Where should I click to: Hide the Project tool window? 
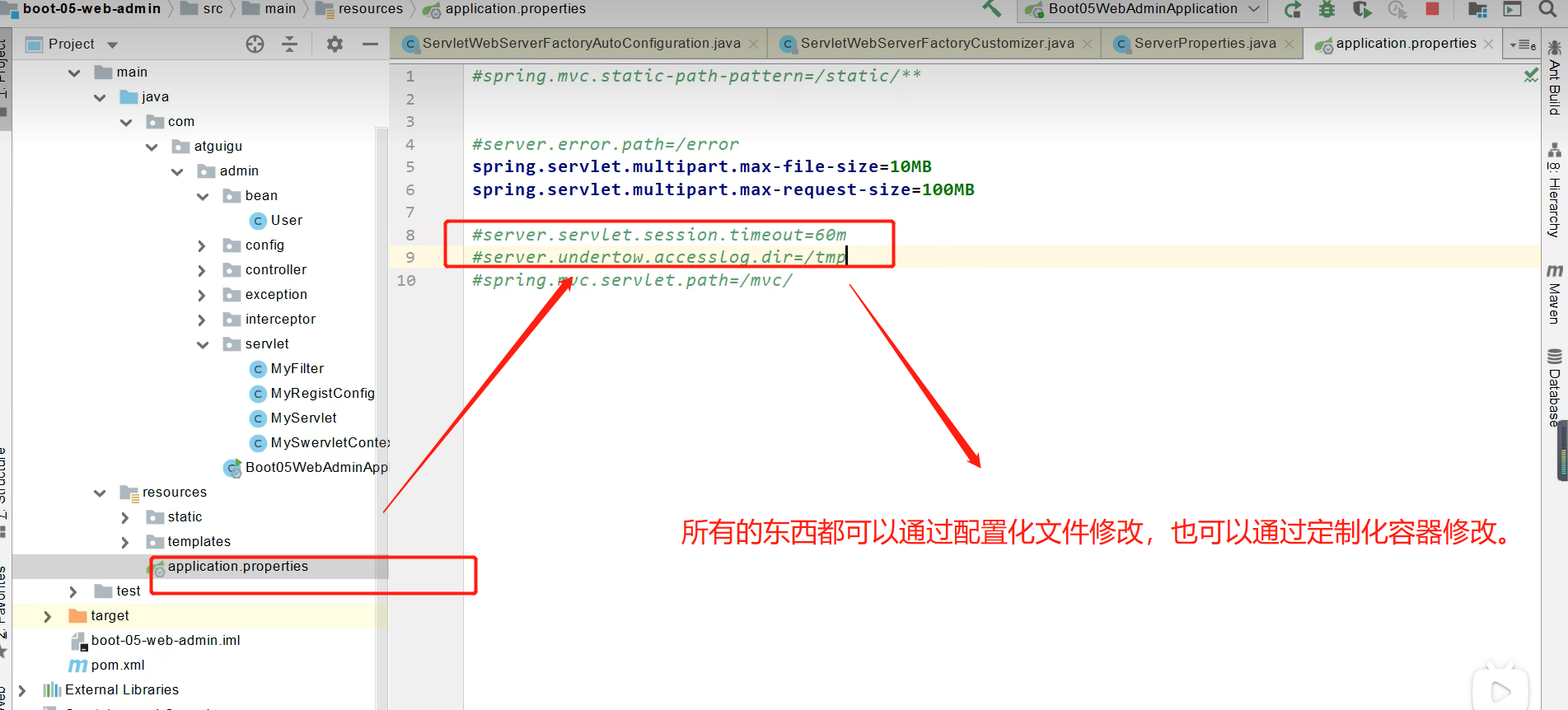[x=370, y=44]
